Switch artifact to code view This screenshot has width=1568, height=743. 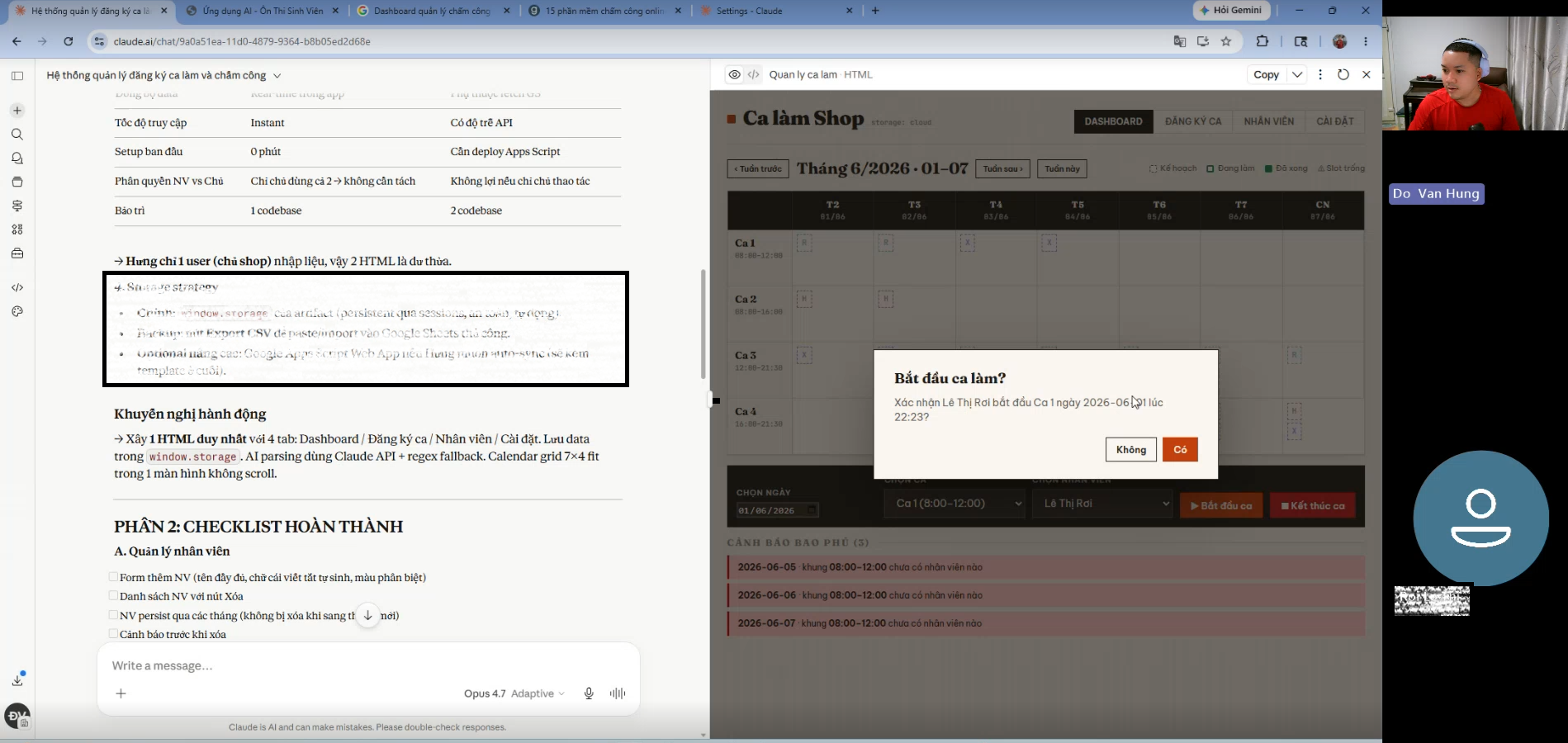tap(754, 74)
